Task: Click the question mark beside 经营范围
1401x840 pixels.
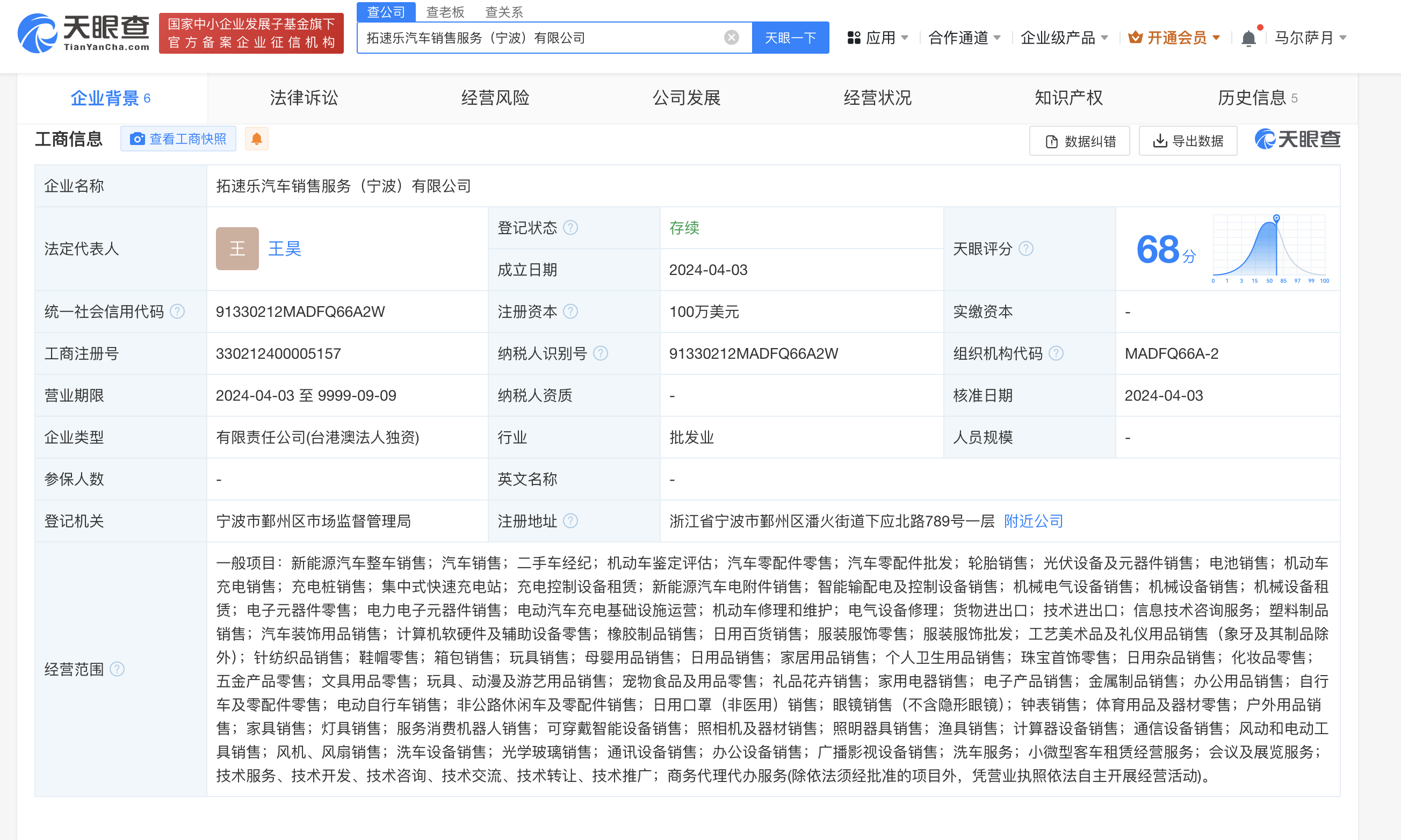Action: click(x=118, y=669)
